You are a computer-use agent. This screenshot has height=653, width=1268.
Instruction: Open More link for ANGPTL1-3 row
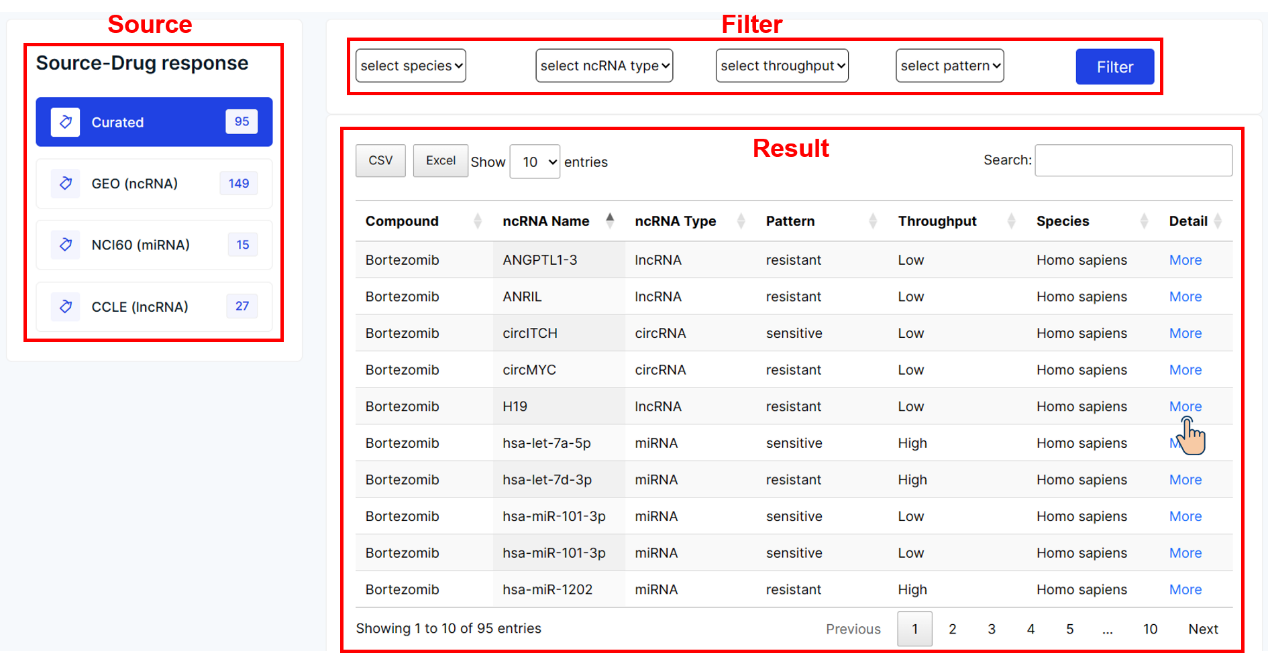(x=1185, y=260)
